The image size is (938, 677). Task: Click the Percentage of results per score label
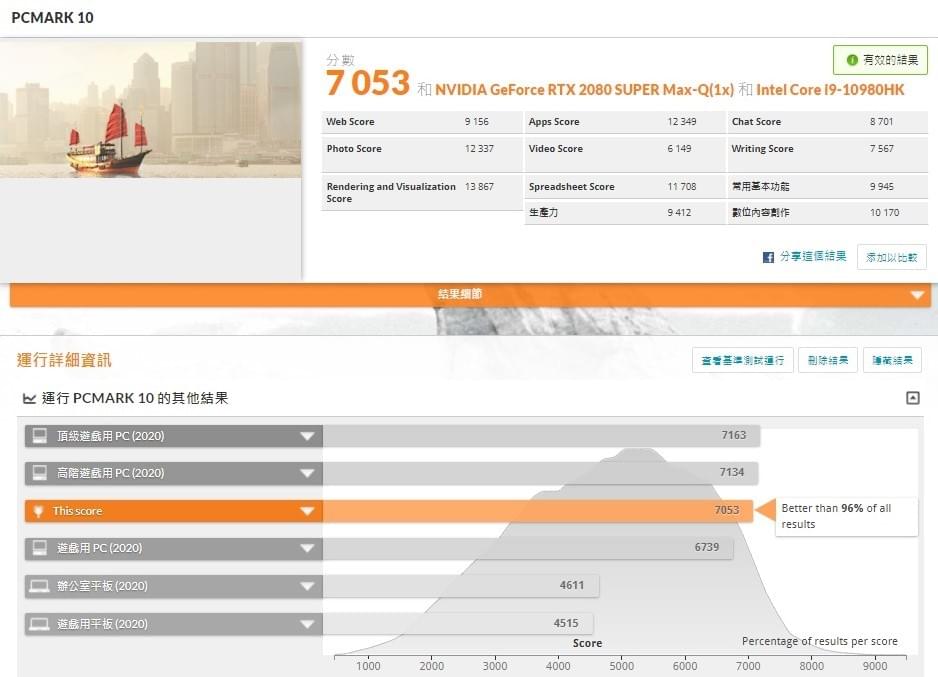(820, 641)
